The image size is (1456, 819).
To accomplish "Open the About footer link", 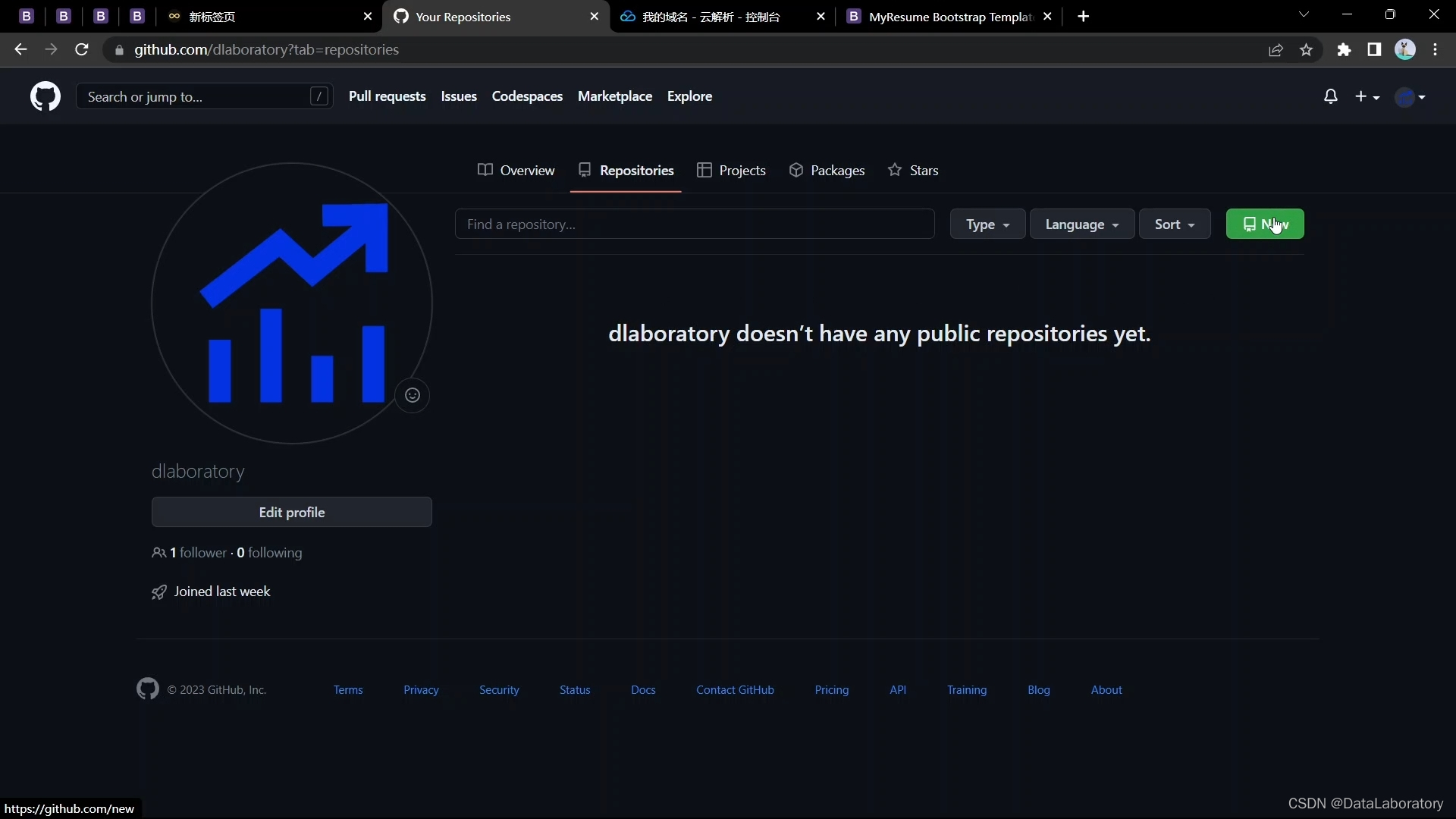I will pyautogui.click(x=1106, y=690).
